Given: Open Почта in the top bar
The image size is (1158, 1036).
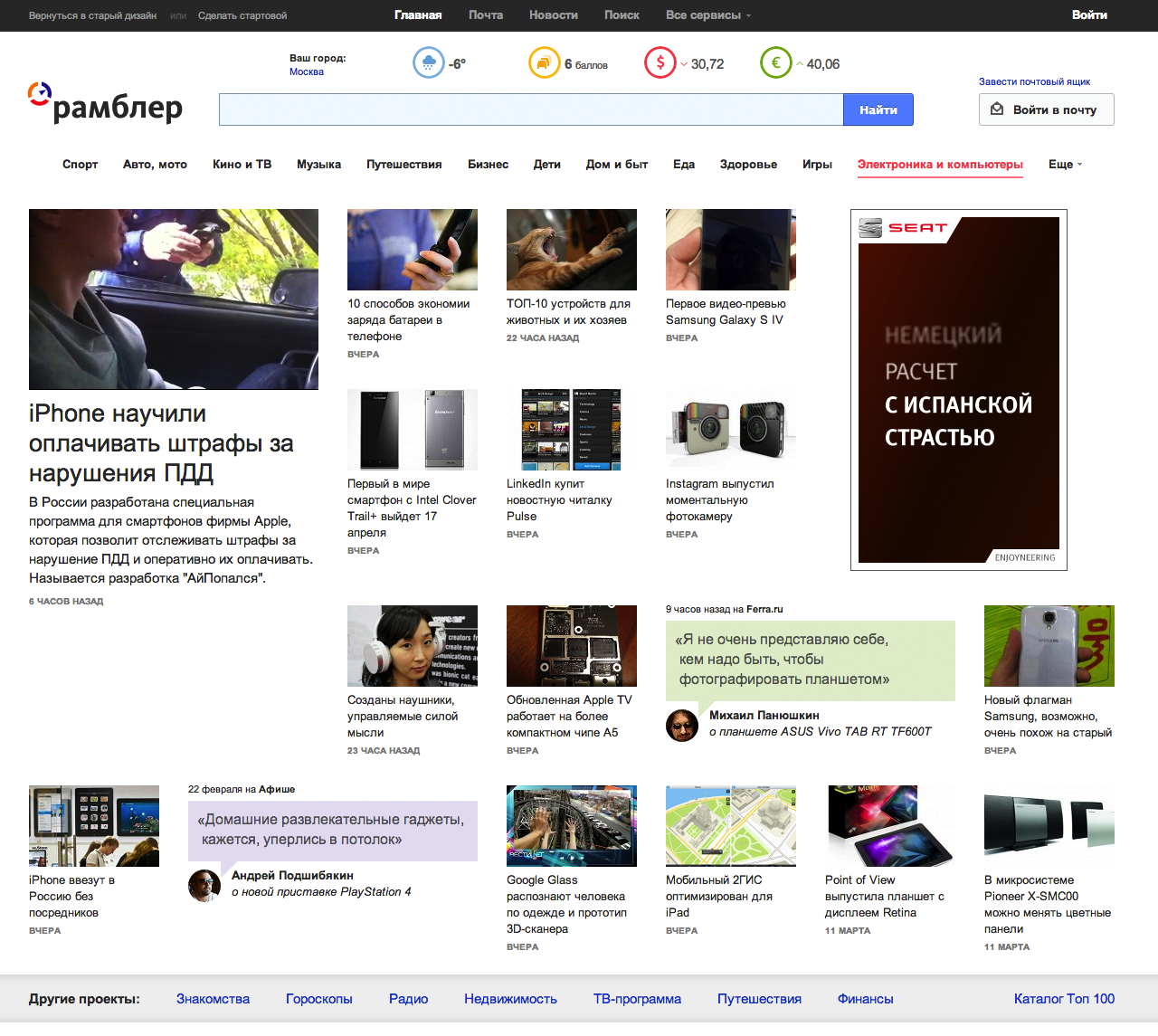Looking at the screenshot, I should [x=486, y=15].
